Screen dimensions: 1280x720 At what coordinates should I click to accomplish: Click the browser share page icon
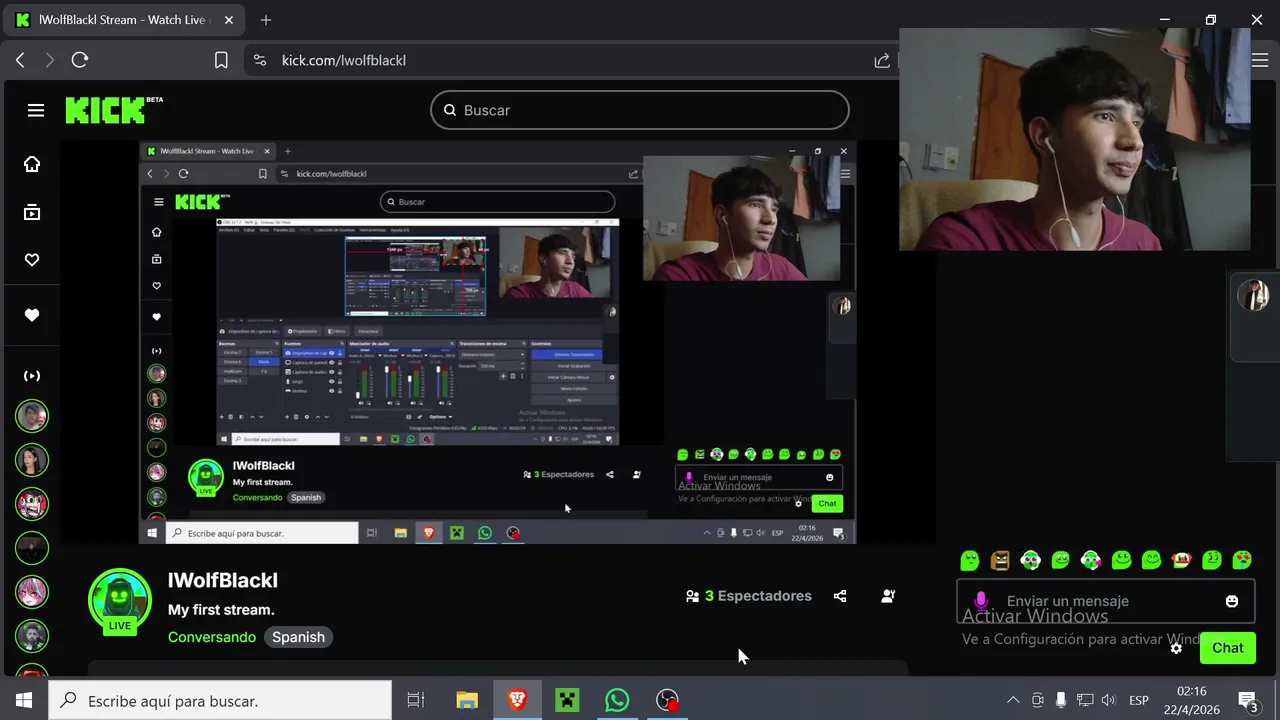point(882,60)
